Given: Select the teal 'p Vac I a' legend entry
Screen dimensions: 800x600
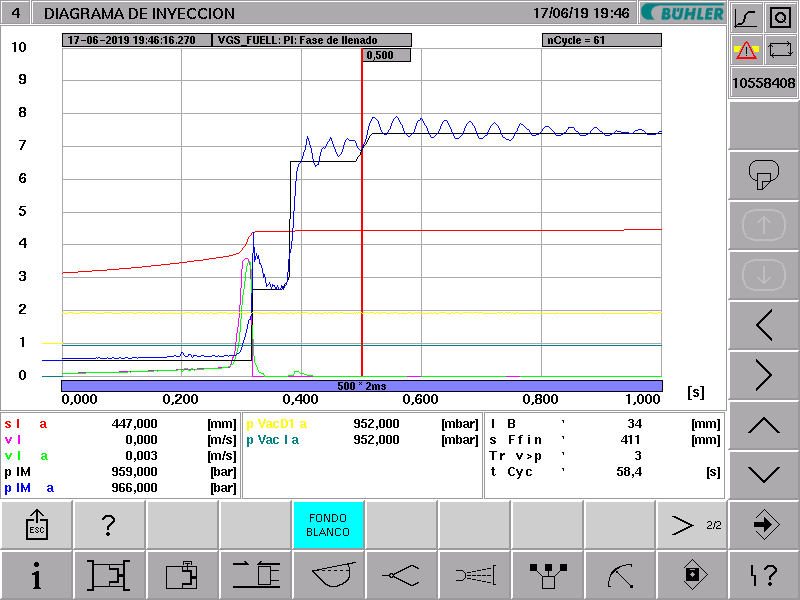Looking at the screenshot, I should pos(272,440).
